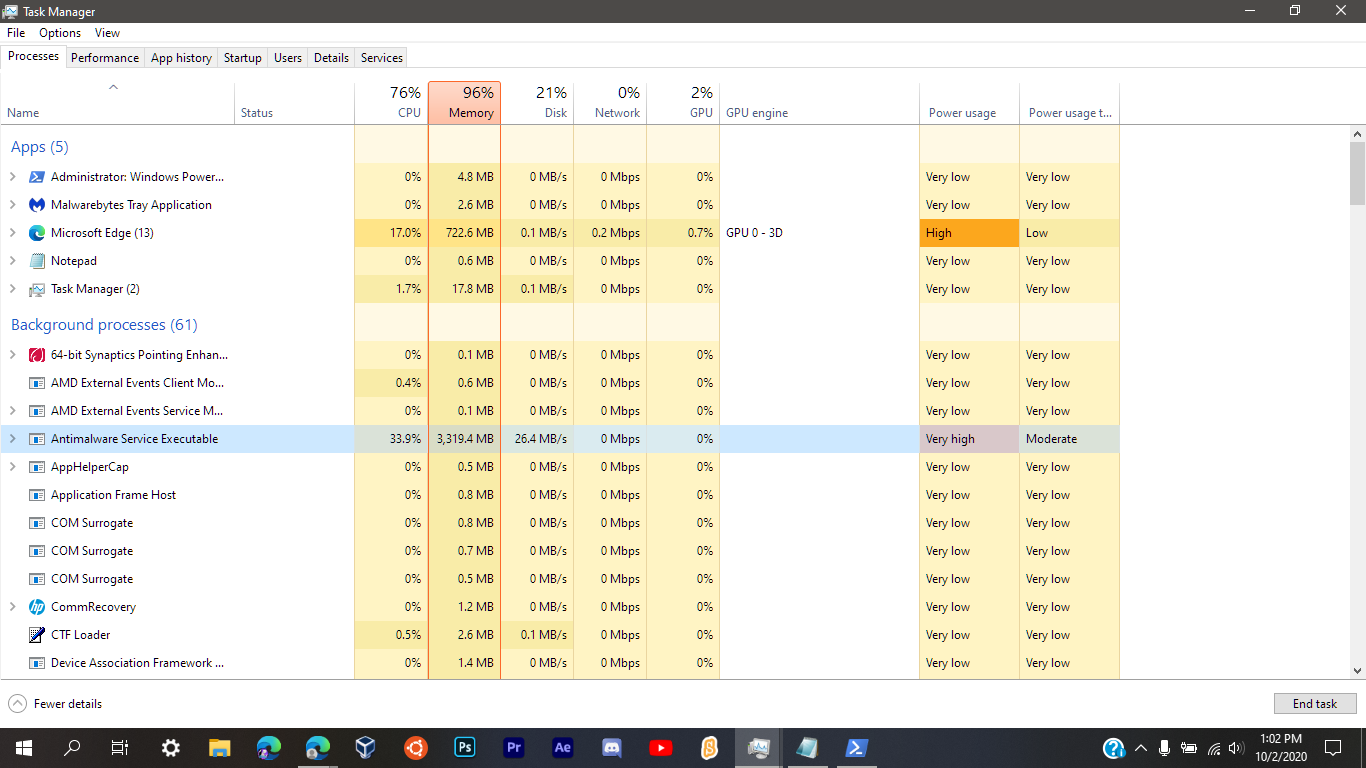The height and width of the screenshot is (768, 1366).
Task: Switch to the Performance tab
Action: pyautogui.click(x=105, y=58)
